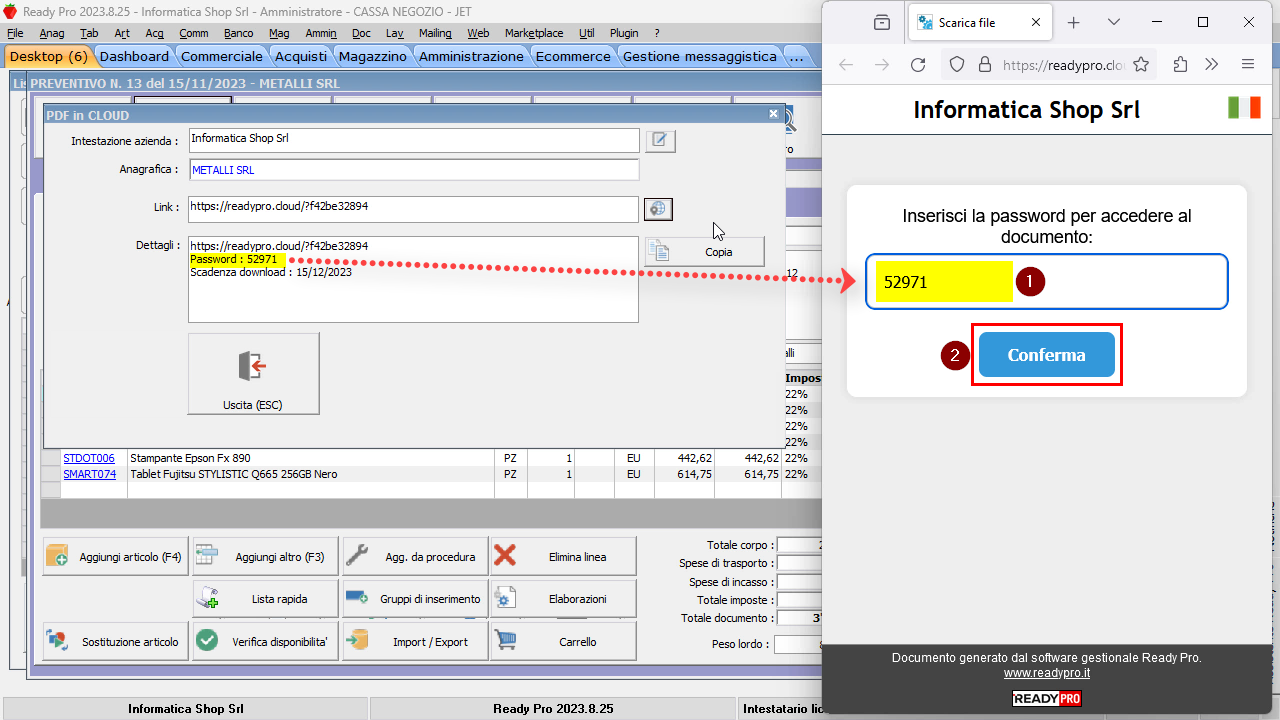The image size is (1280, 720).
Task: Switch to the Ecommerce tab
Action: click(573, 57)
